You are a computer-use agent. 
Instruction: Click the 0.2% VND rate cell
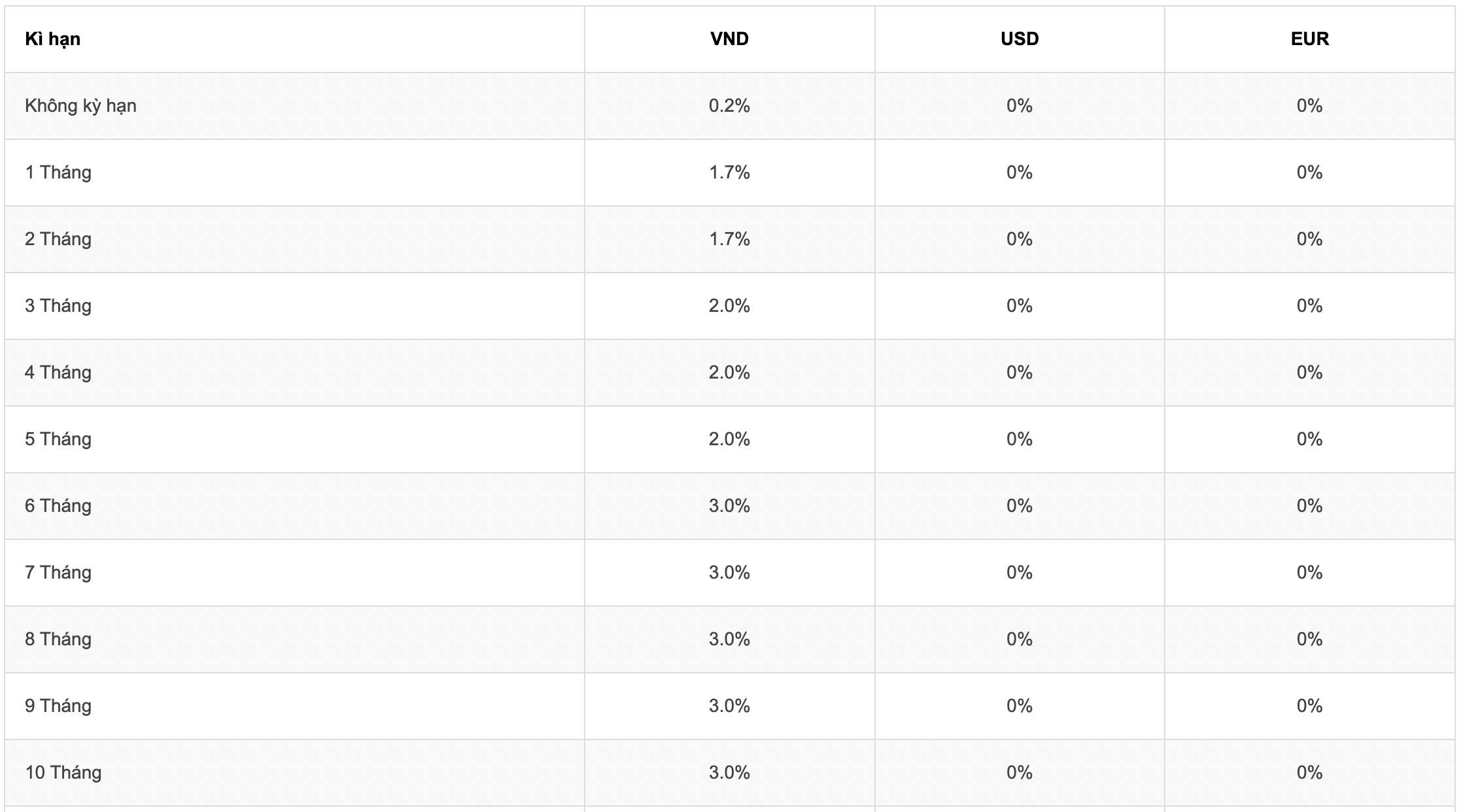729,106
